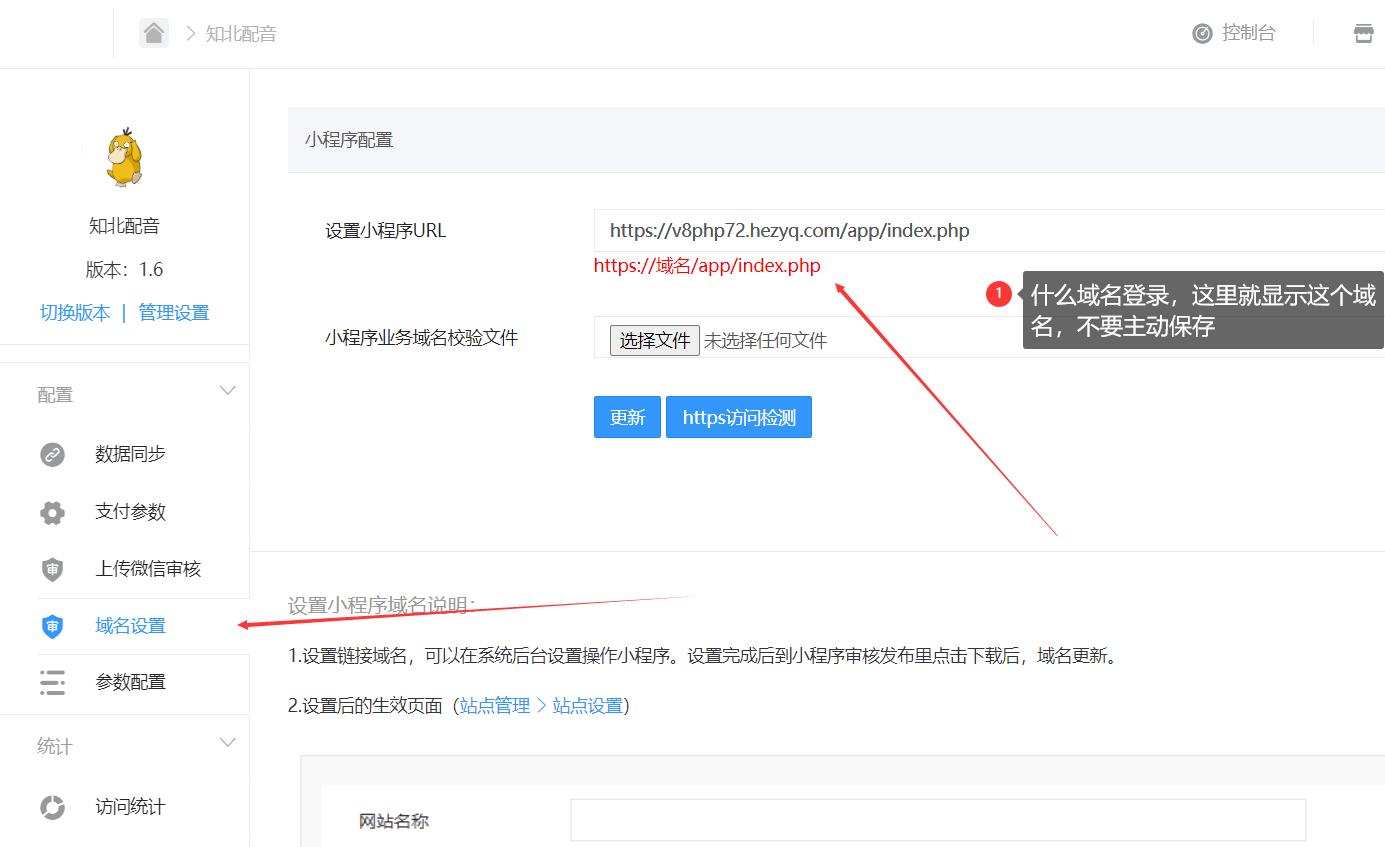Click the 管理设置 link

pyautogui.click(x=174, y=313)
